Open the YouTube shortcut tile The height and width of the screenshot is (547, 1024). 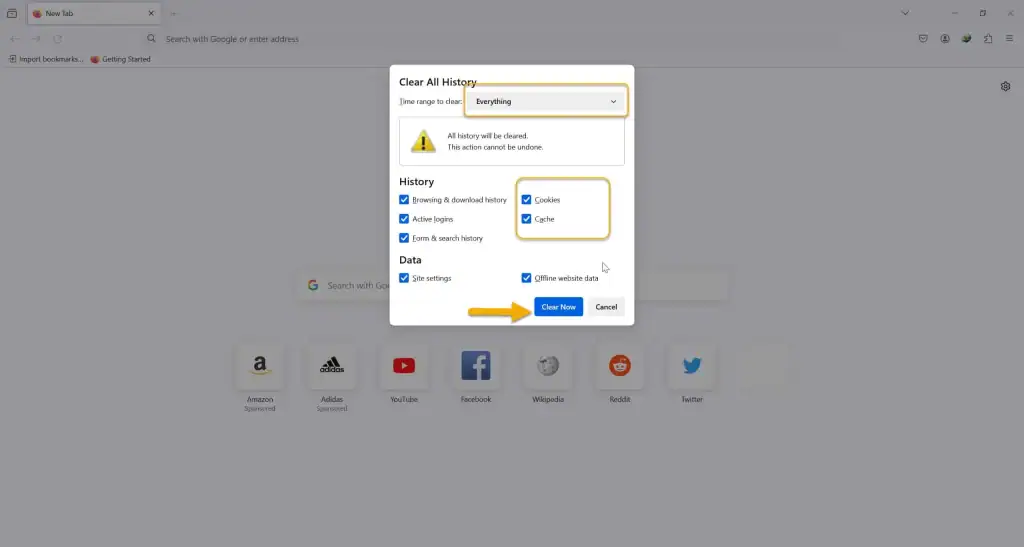(x=404, y=367)
